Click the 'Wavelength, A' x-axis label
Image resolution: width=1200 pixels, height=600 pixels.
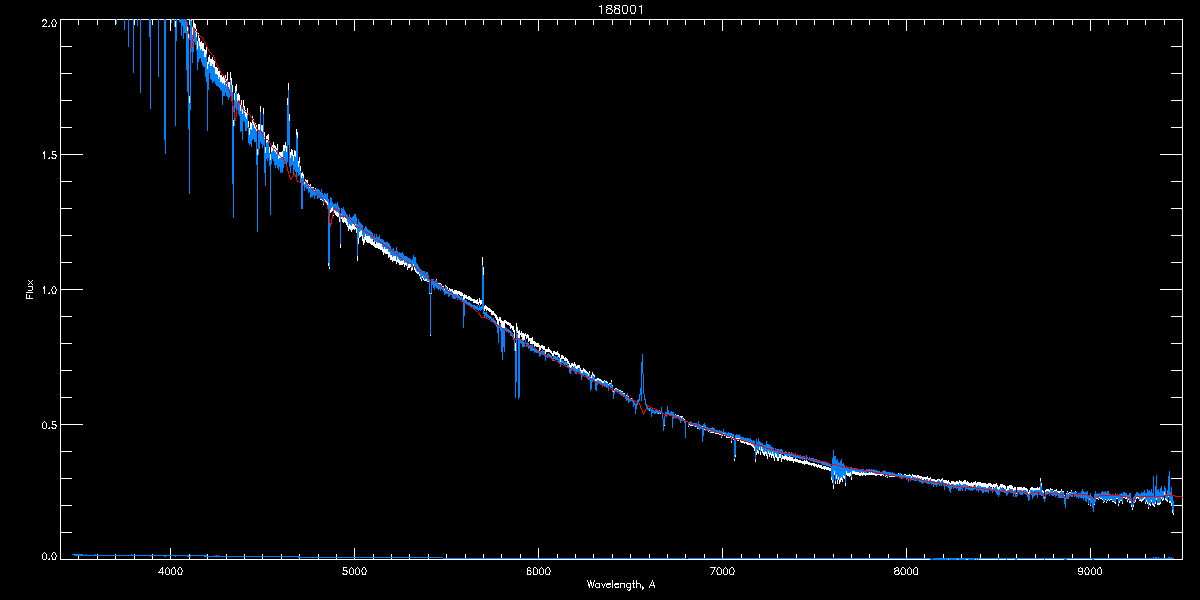click(621, 584)
